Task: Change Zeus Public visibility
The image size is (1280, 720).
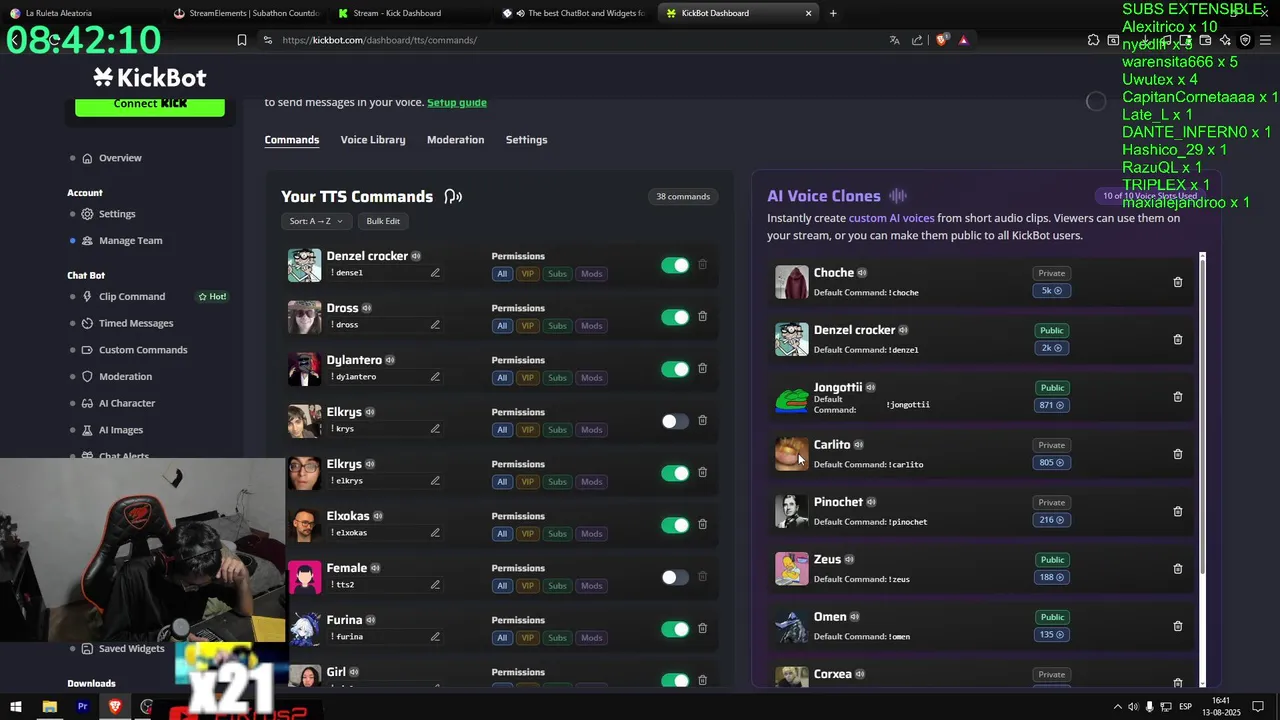Action: point(1051,560)
